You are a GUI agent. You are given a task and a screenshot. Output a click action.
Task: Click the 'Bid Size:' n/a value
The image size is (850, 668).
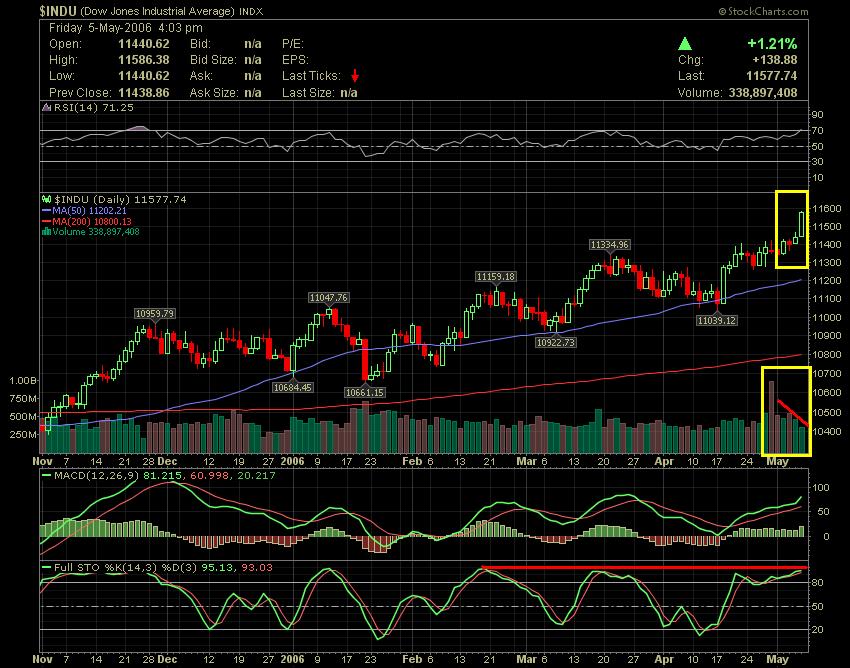click(253, 60)
